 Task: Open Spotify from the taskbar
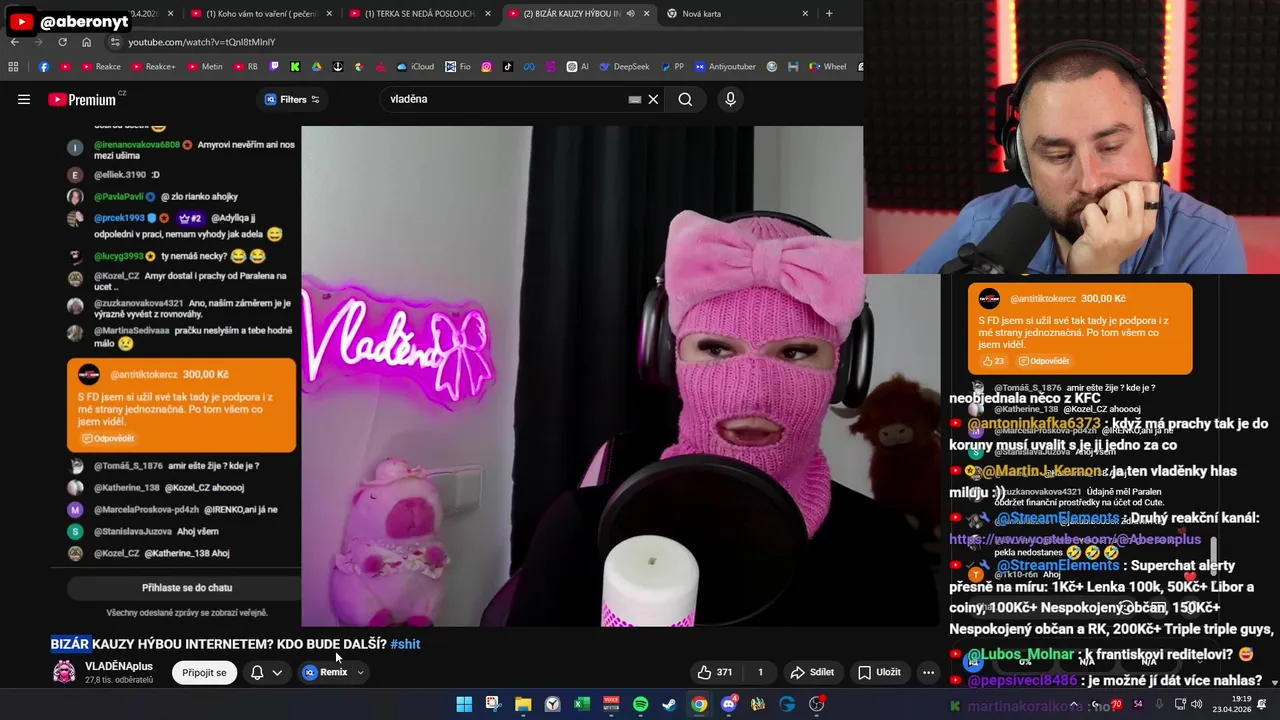coord(640,704)
